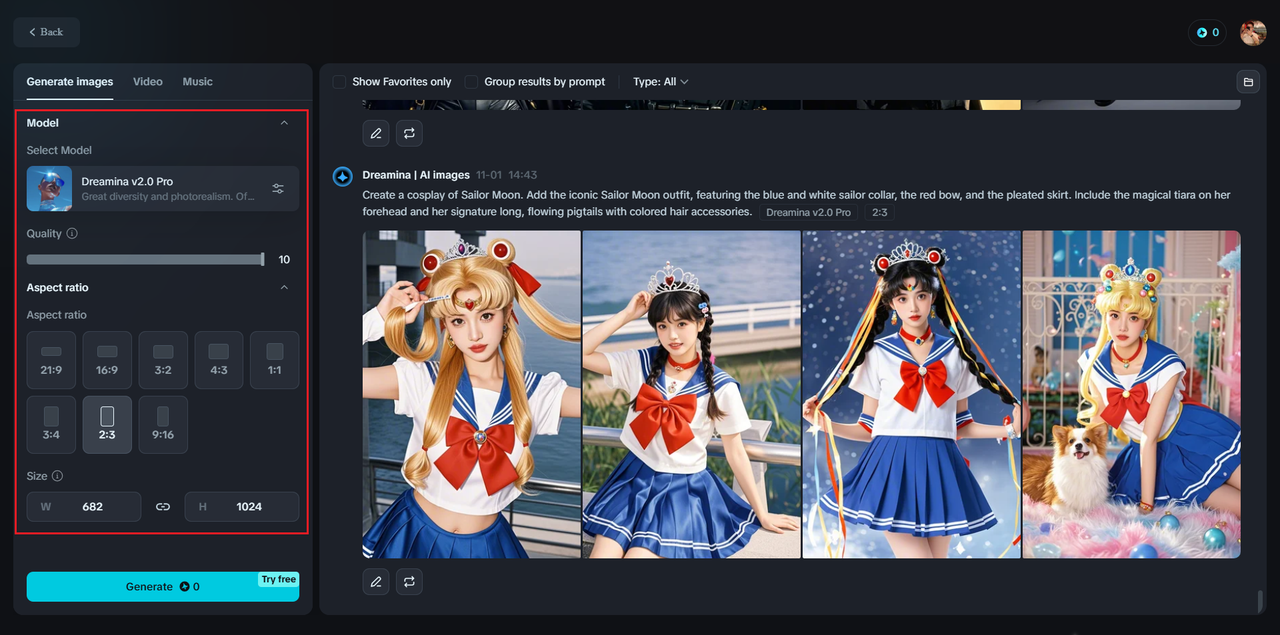Switch to the Music tab
The width and height of the screenshot is (1280, 635).
(198, 82)
